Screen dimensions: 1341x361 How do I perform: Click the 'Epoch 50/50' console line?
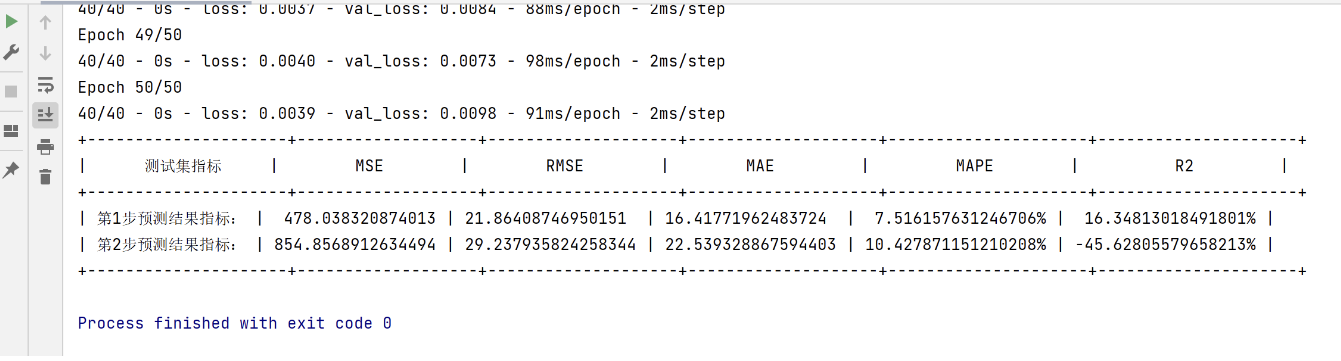tap(130, 88)
